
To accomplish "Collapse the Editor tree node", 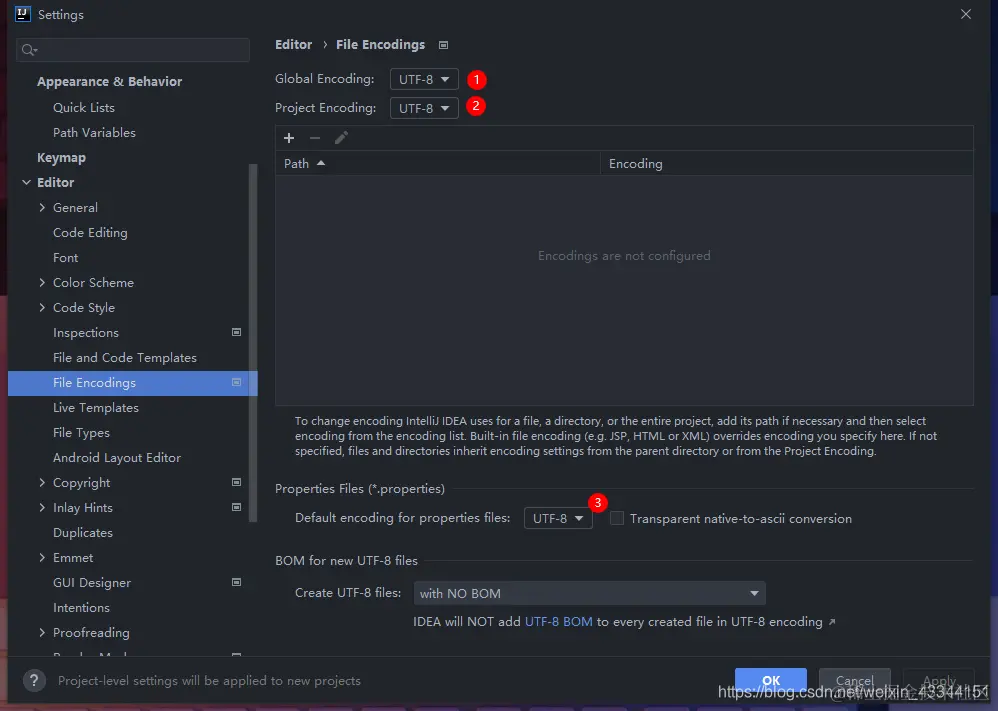I will click(x=26, y=183).
